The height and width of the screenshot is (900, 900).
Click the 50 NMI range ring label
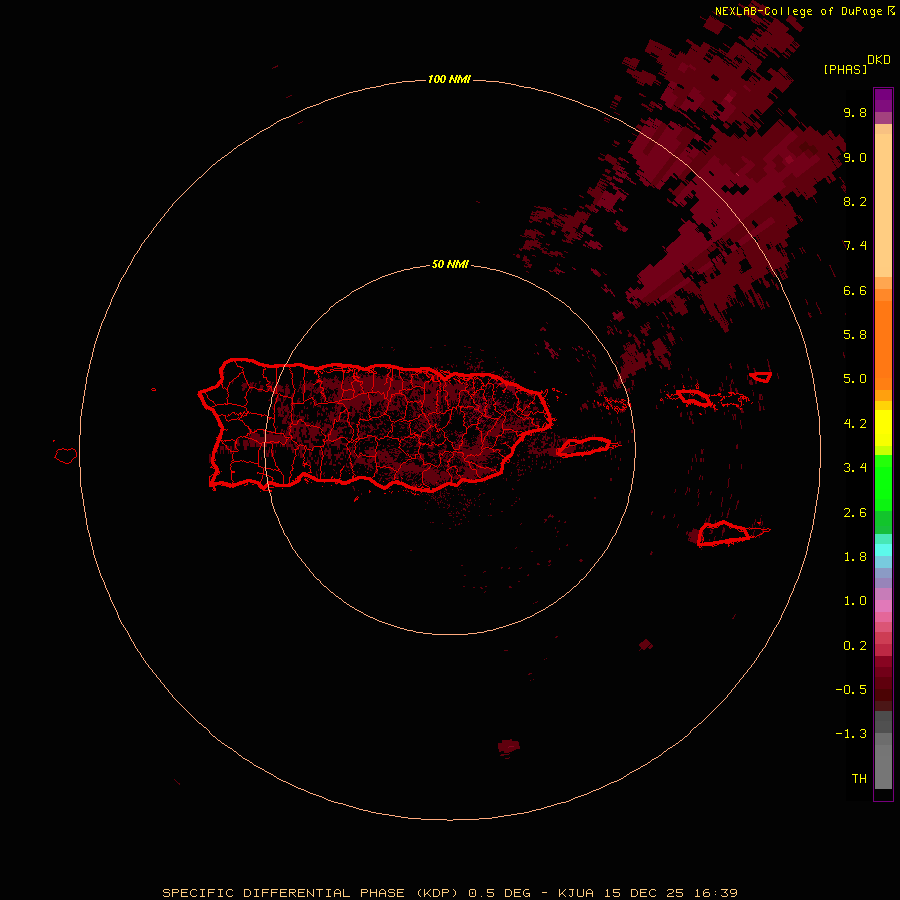[x=450, y=264]
